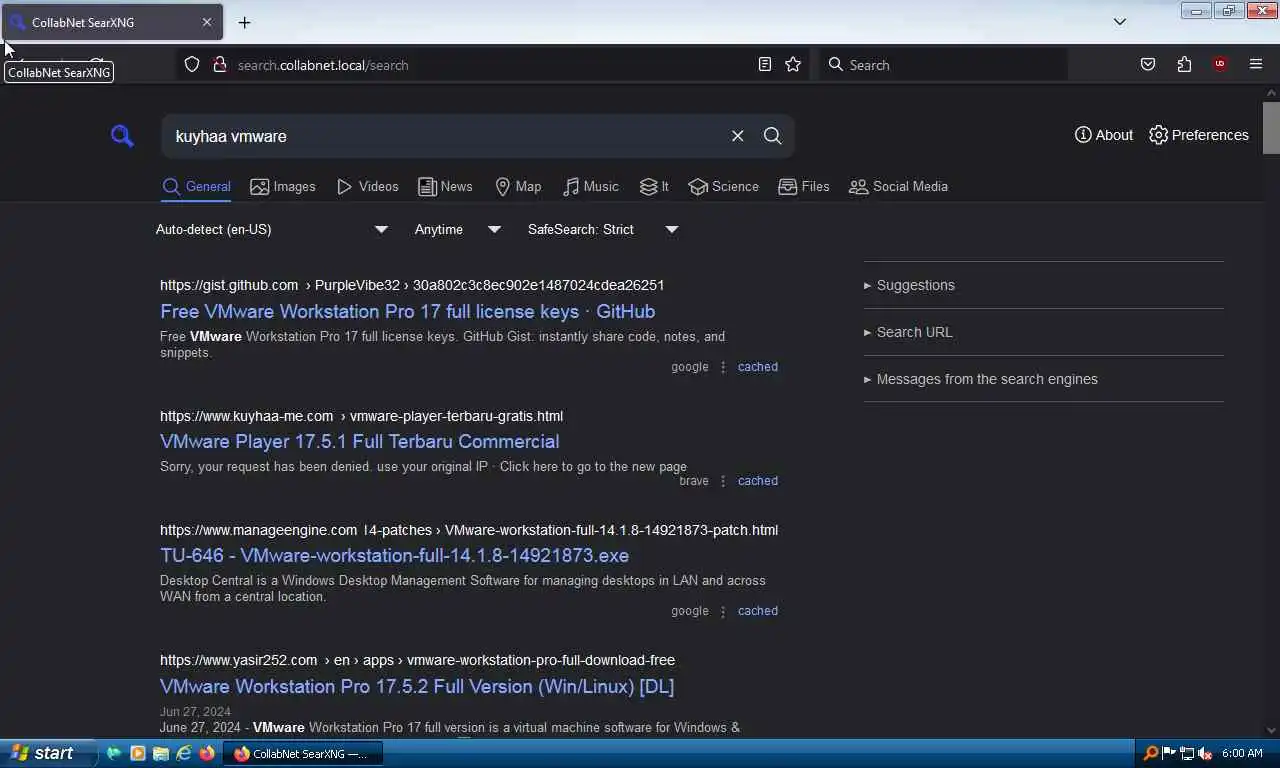Open Free VMware Workstation Pro 17 license keys result
This screenshot has height=768, width=1280.
pos(408,311)
